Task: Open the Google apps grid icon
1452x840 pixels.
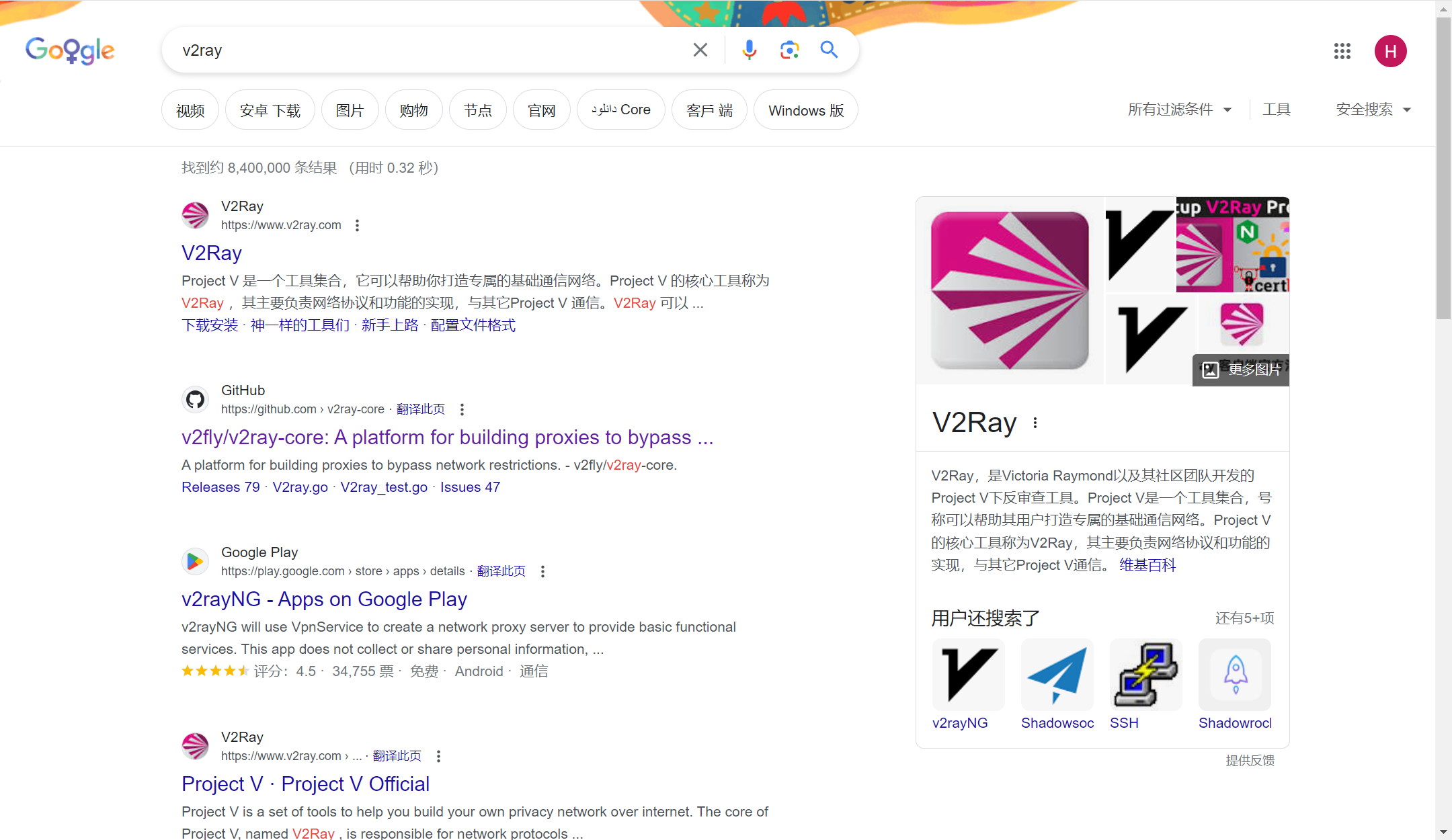Action: point(1342,51)
